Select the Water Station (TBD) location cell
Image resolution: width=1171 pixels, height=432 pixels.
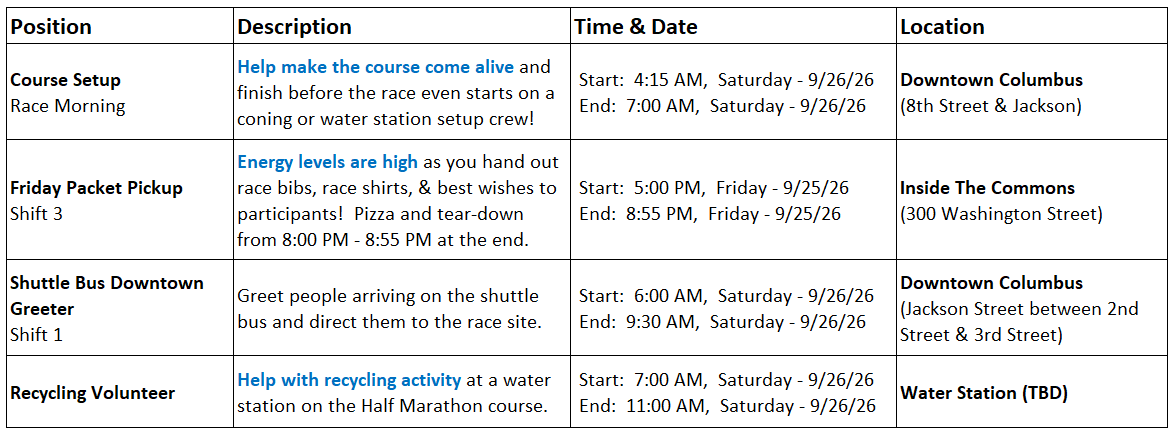tap(1031, 392)
